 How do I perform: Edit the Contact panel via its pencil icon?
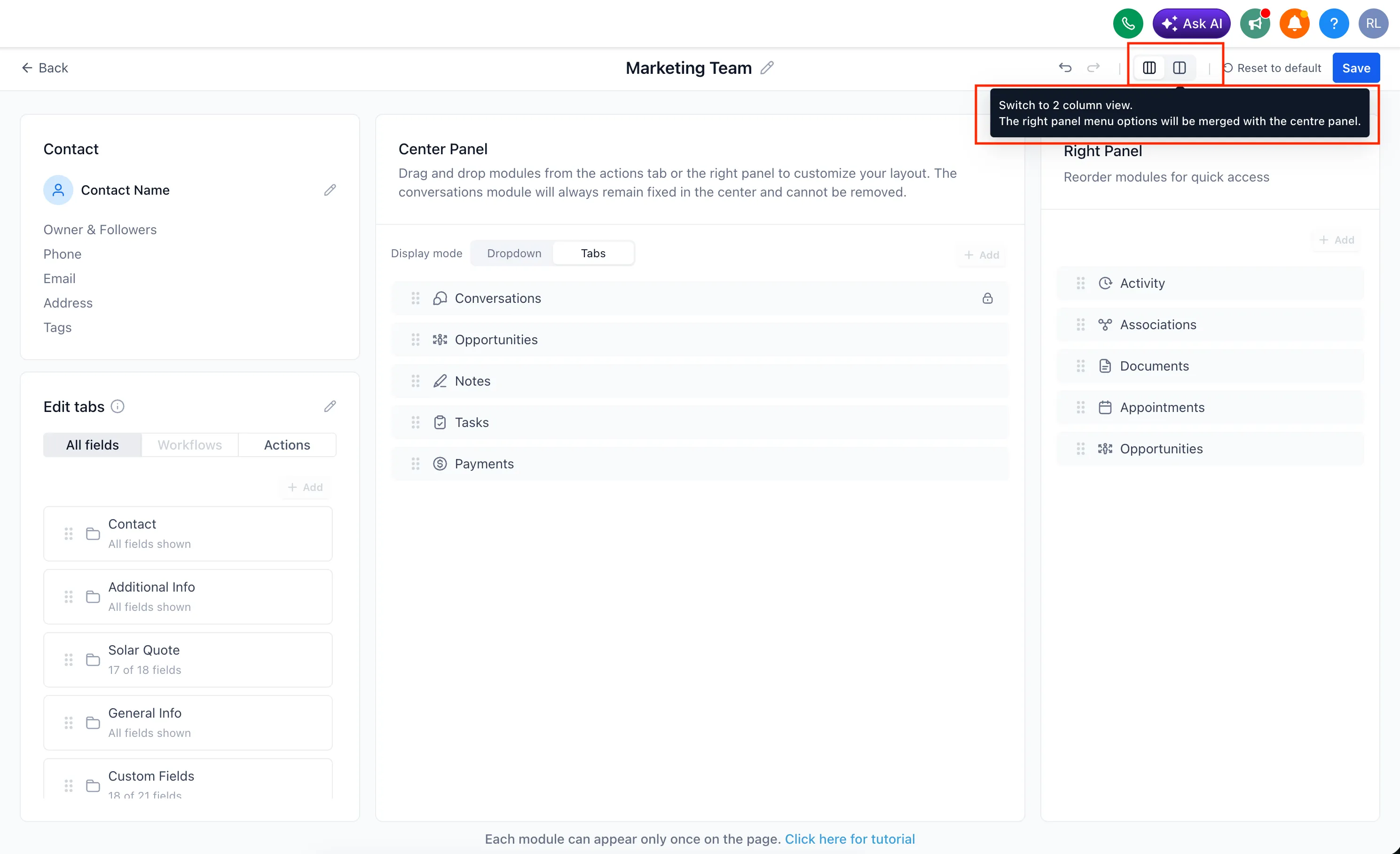(x=330, y=190)
